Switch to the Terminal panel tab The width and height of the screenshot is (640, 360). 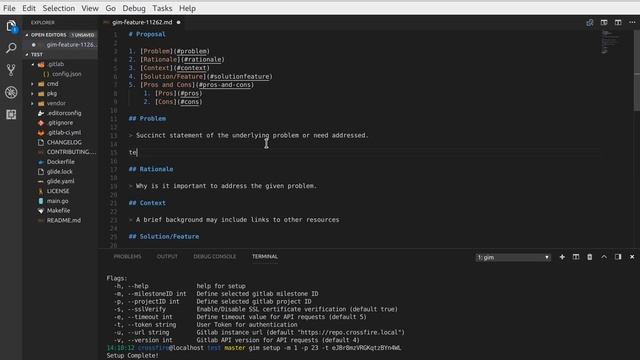pyautogui.click(x=265, y=257)
